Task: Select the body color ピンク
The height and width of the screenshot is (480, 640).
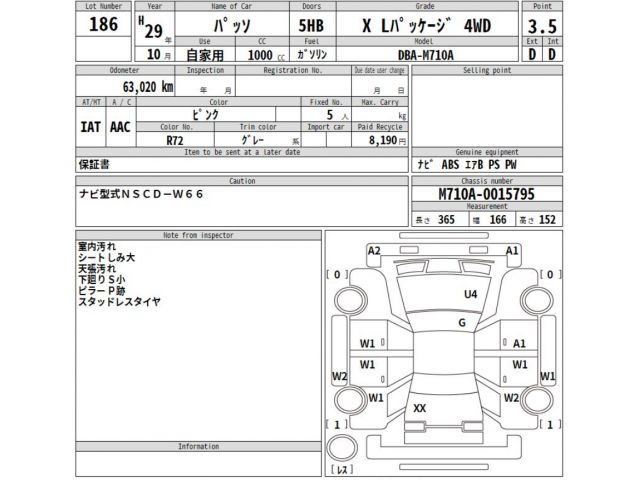Action: coord(205,115)
